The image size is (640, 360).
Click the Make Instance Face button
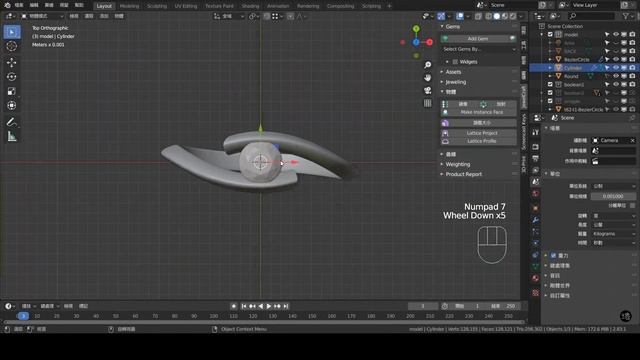coord(482,112)
